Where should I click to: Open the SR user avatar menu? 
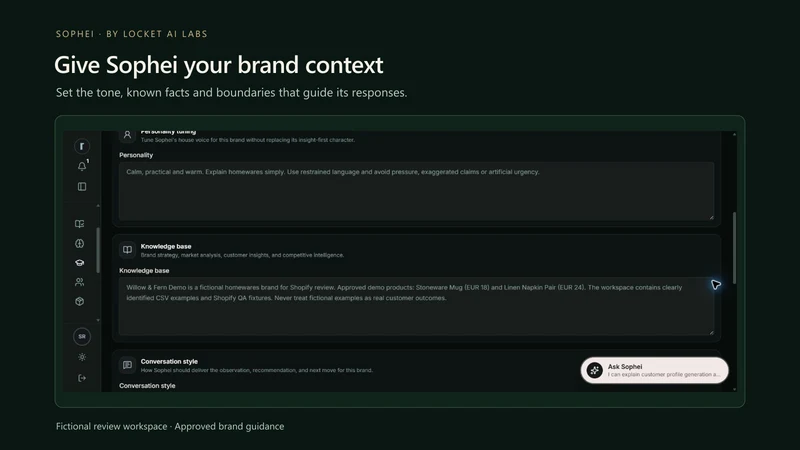pos(82,337)
